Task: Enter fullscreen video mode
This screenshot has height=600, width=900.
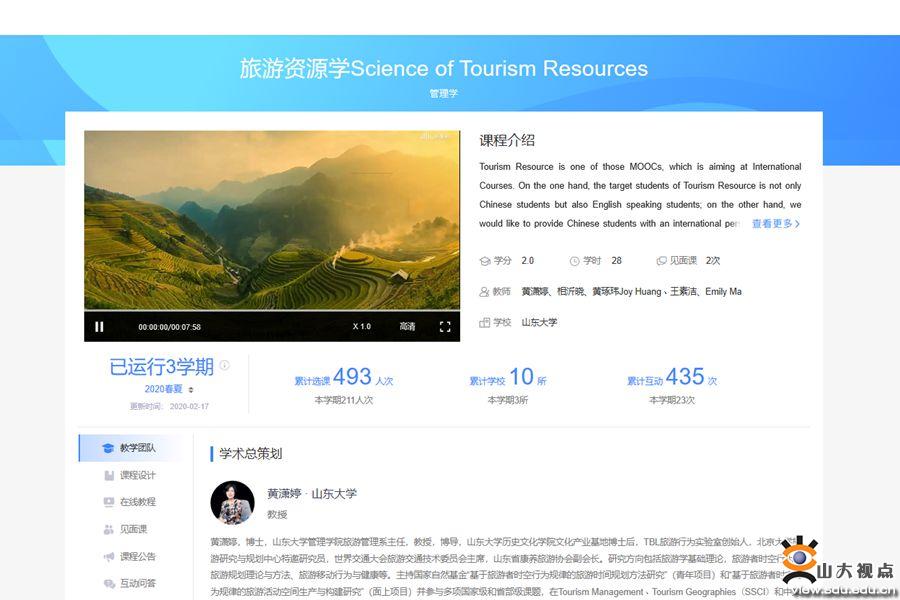Action: 445,326
